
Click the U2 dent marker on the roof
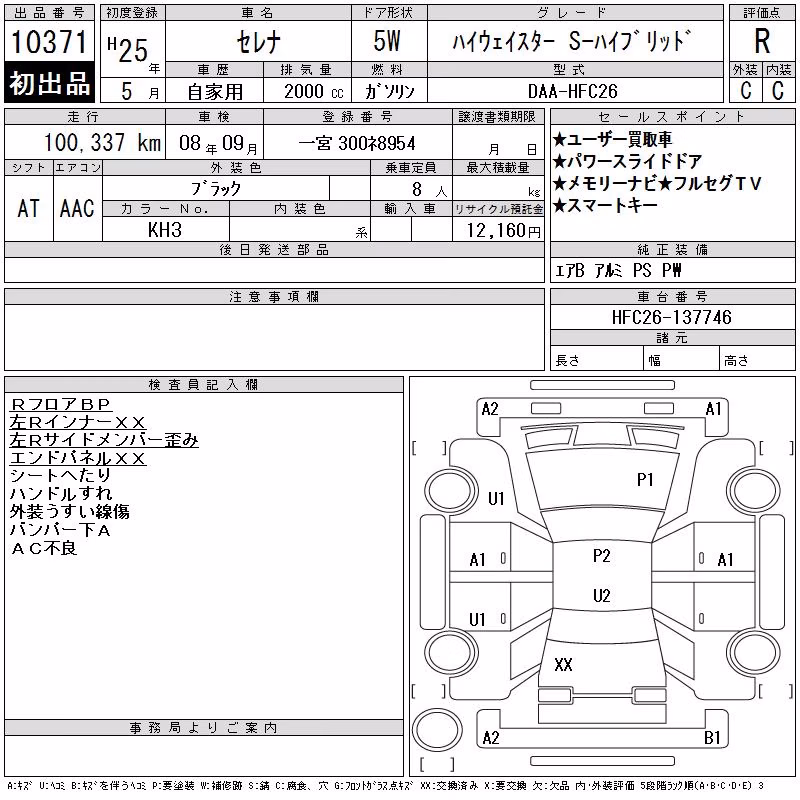coord(602,595)
